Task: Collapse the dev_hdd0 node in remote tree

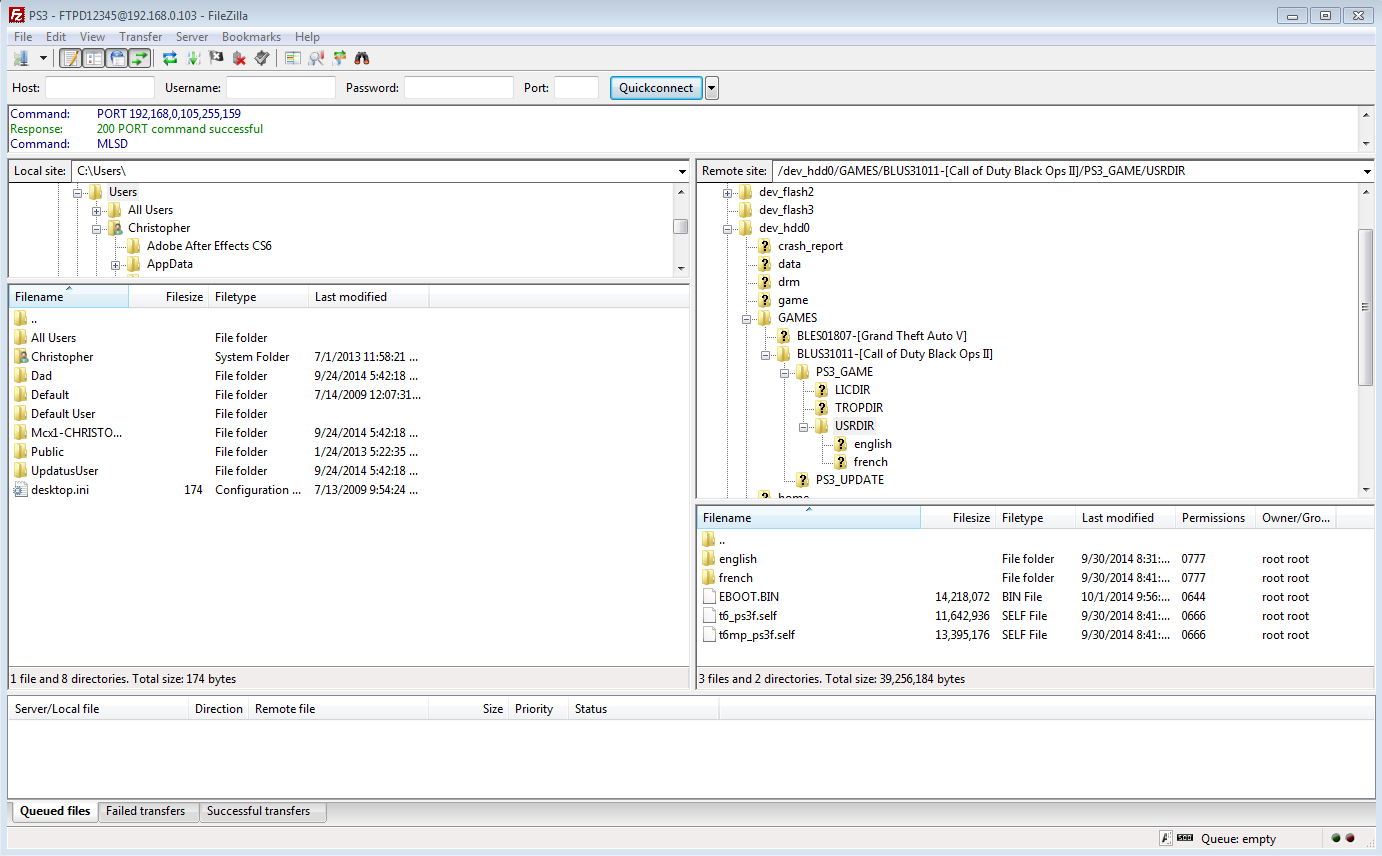Action: click(727, 228)
